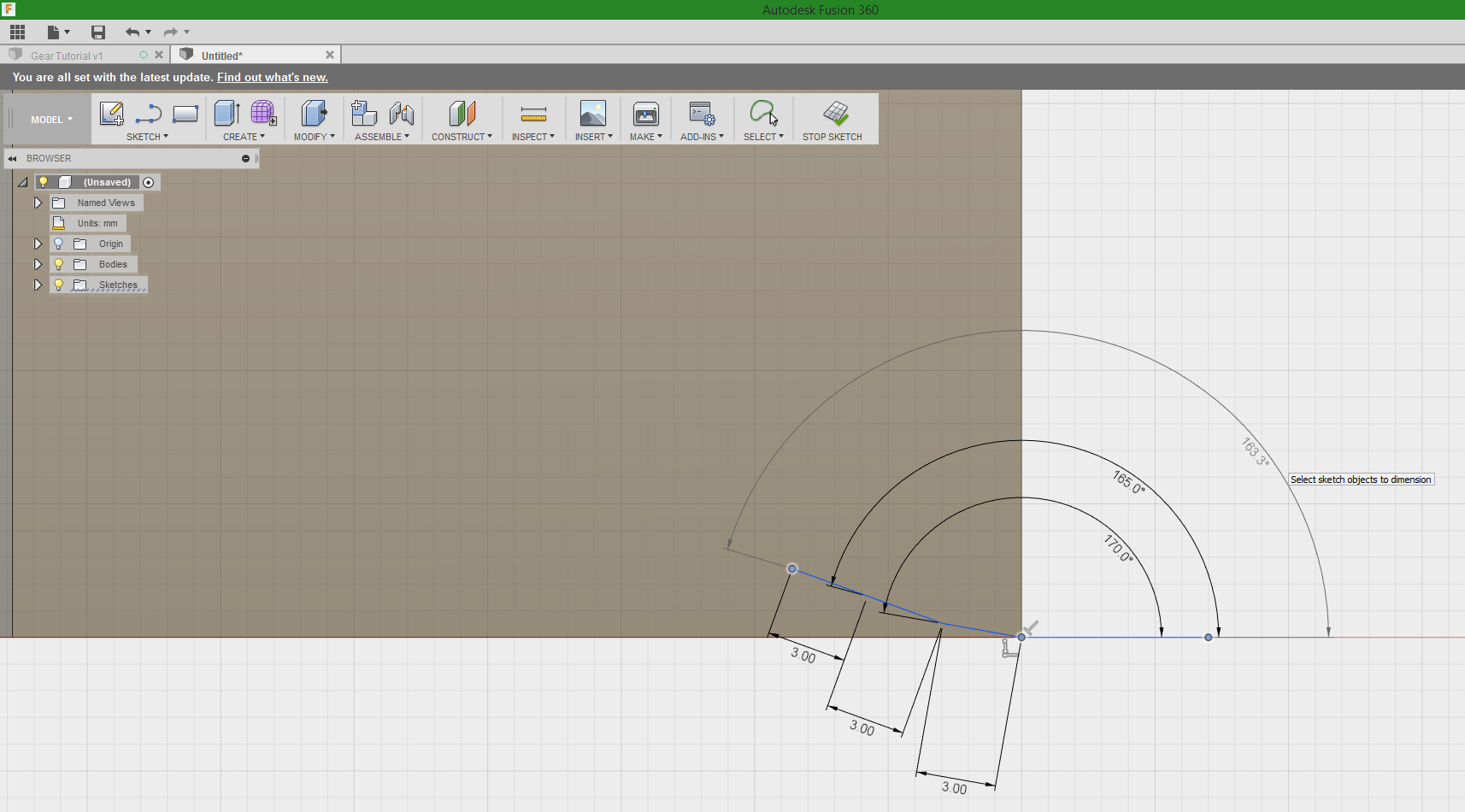The width and height of the screenshot is (1465, 812).
Task: Open the 'Find out what's new' link
Action: pyautogui.click(x=273, y=77)
